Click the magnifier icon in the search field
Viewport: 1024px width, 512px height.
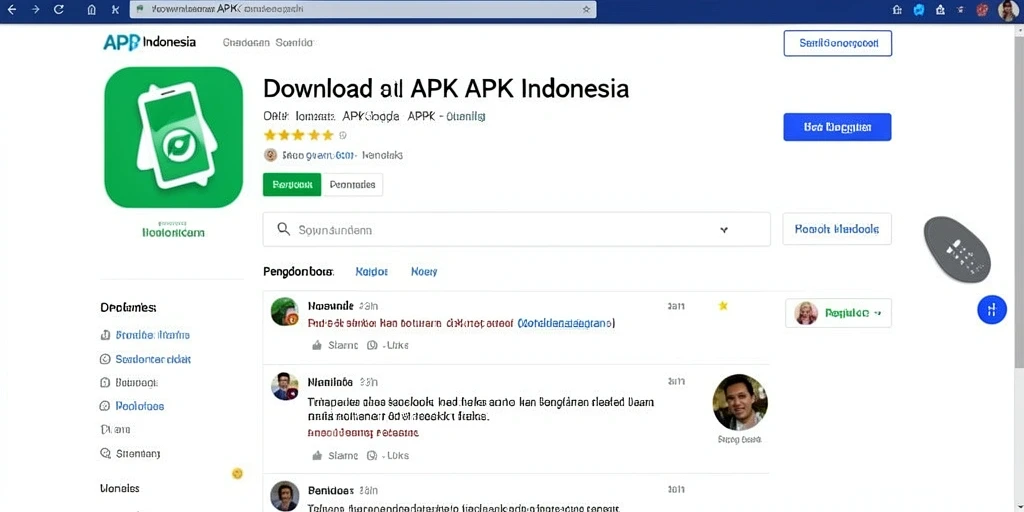(283, 229)
